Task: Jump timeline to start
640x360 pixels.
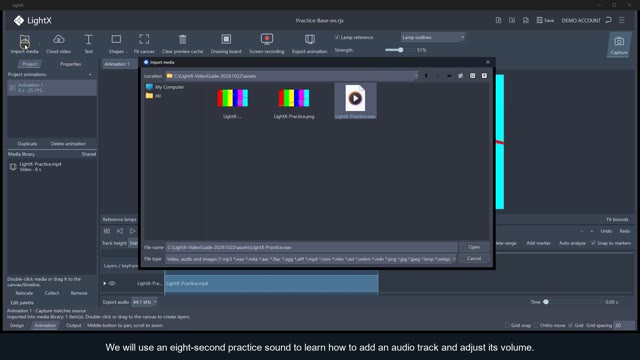Action: 107,231
